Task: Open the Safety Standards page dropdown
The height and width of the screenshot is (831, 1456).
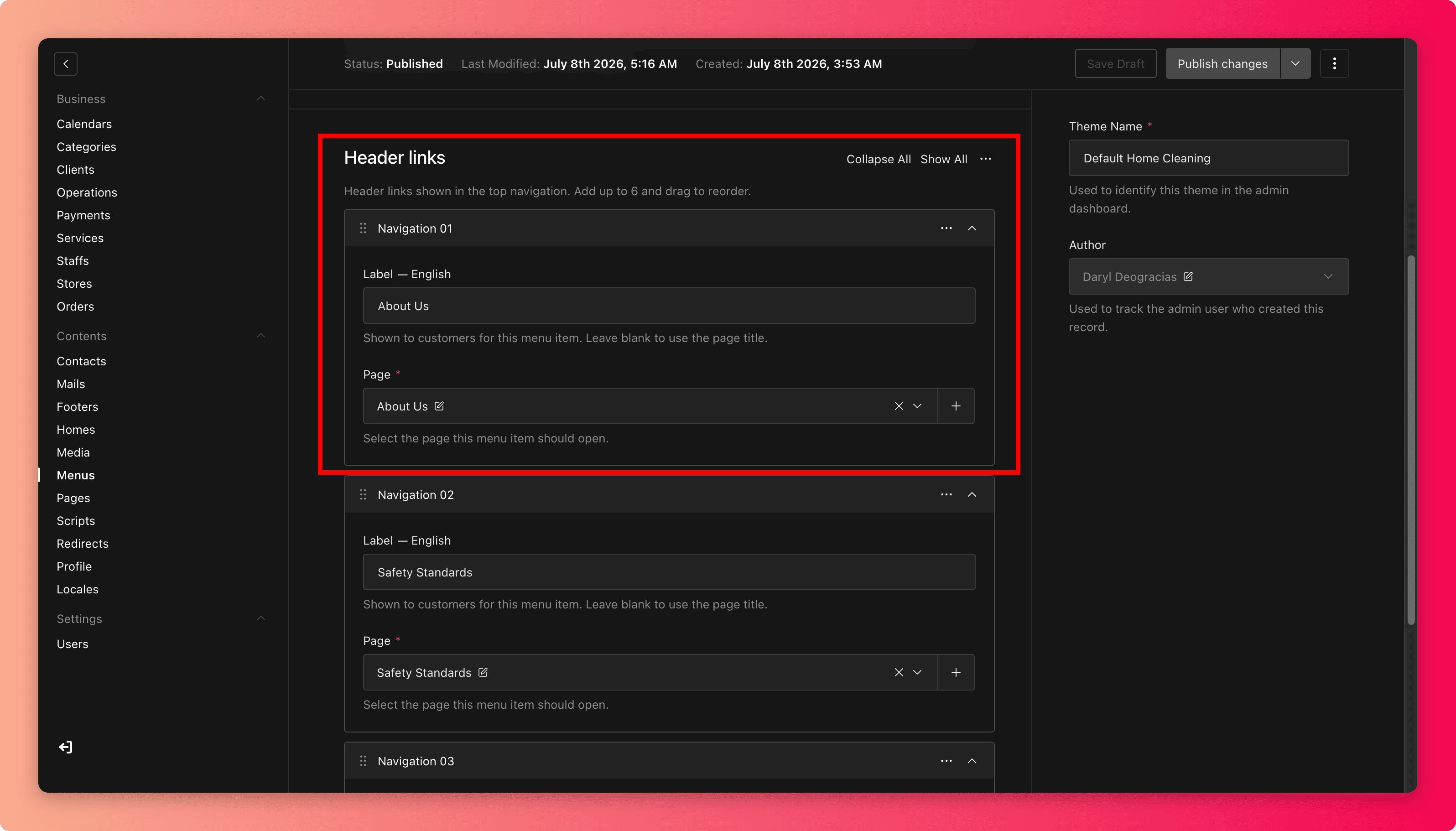Action: click(917, 672)
